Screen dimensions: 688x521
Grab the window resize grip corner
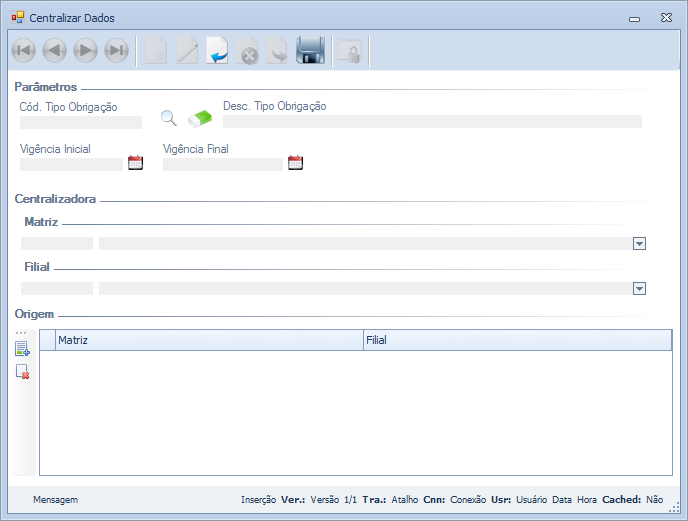[x=674, y=508]
